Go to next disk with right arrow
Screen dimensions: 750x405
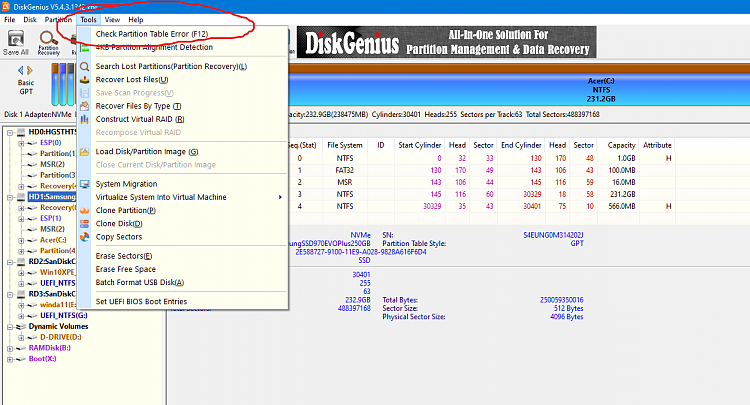pyautogui.click(x=30, y=70)
